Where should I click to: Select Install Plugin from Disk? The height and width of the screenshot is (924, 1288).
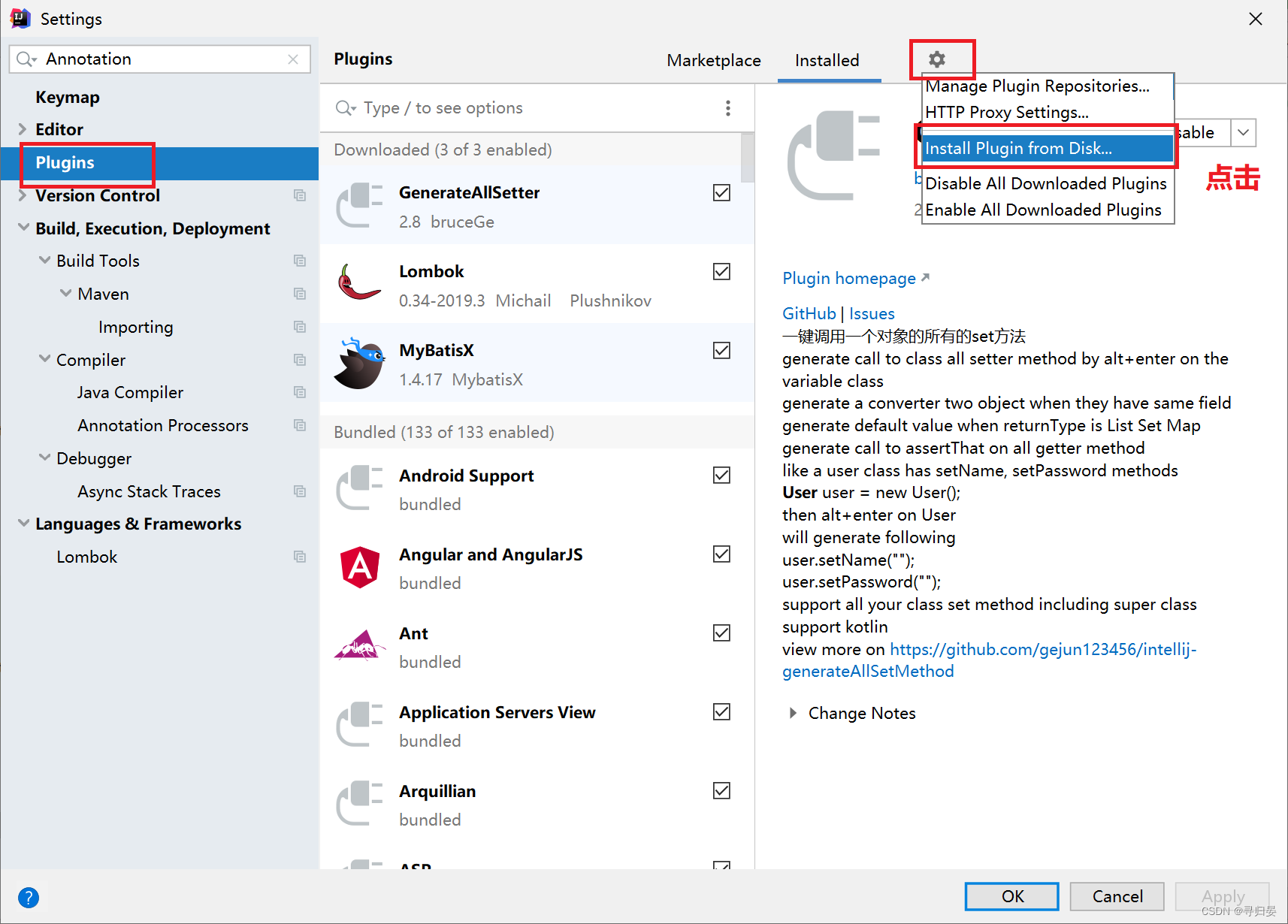coord(1048,148)
